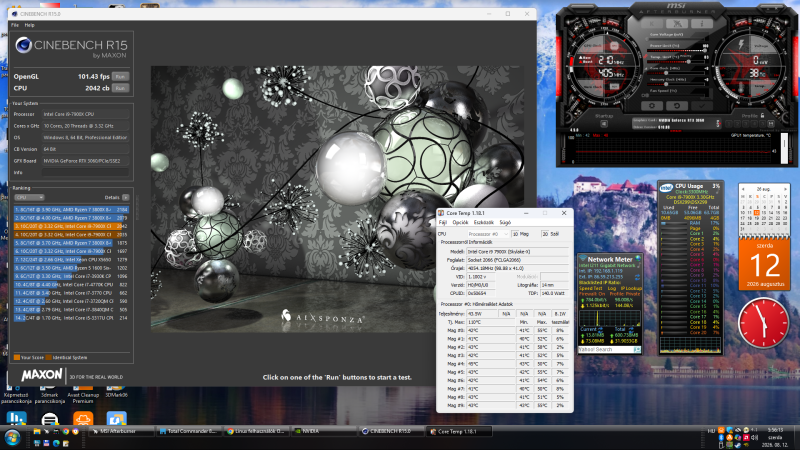The width and height of the screenshot is (800, 450).
Task: Open the Windows Start orb
Action: click(x=12, y=437)
